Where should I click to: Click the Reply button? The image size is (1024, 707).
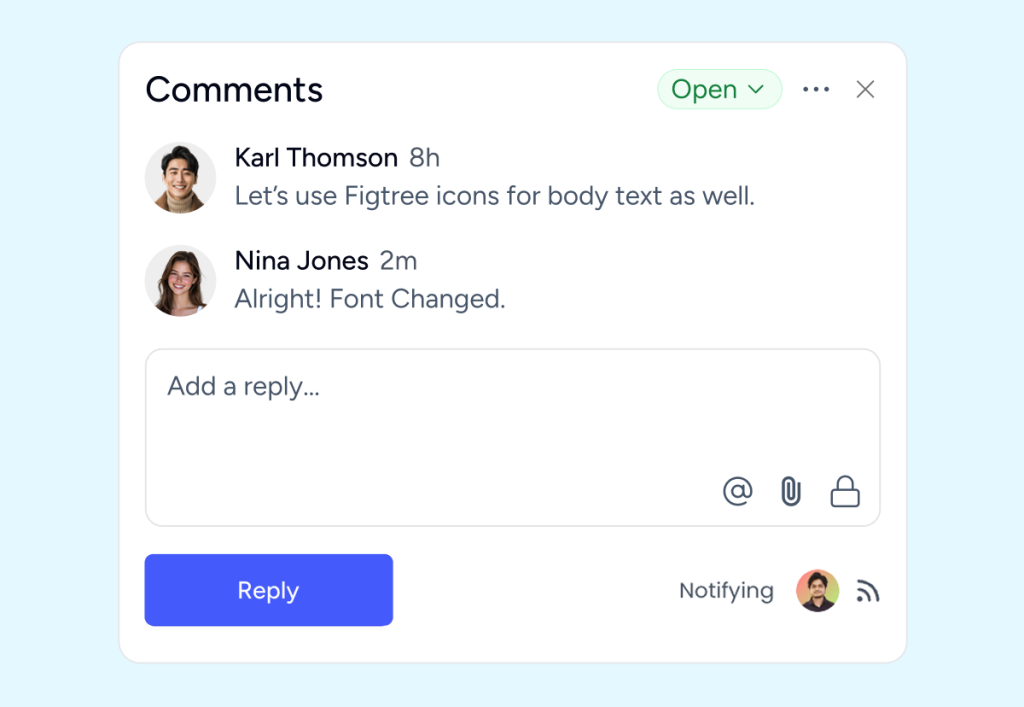click(x=268, y=590)
